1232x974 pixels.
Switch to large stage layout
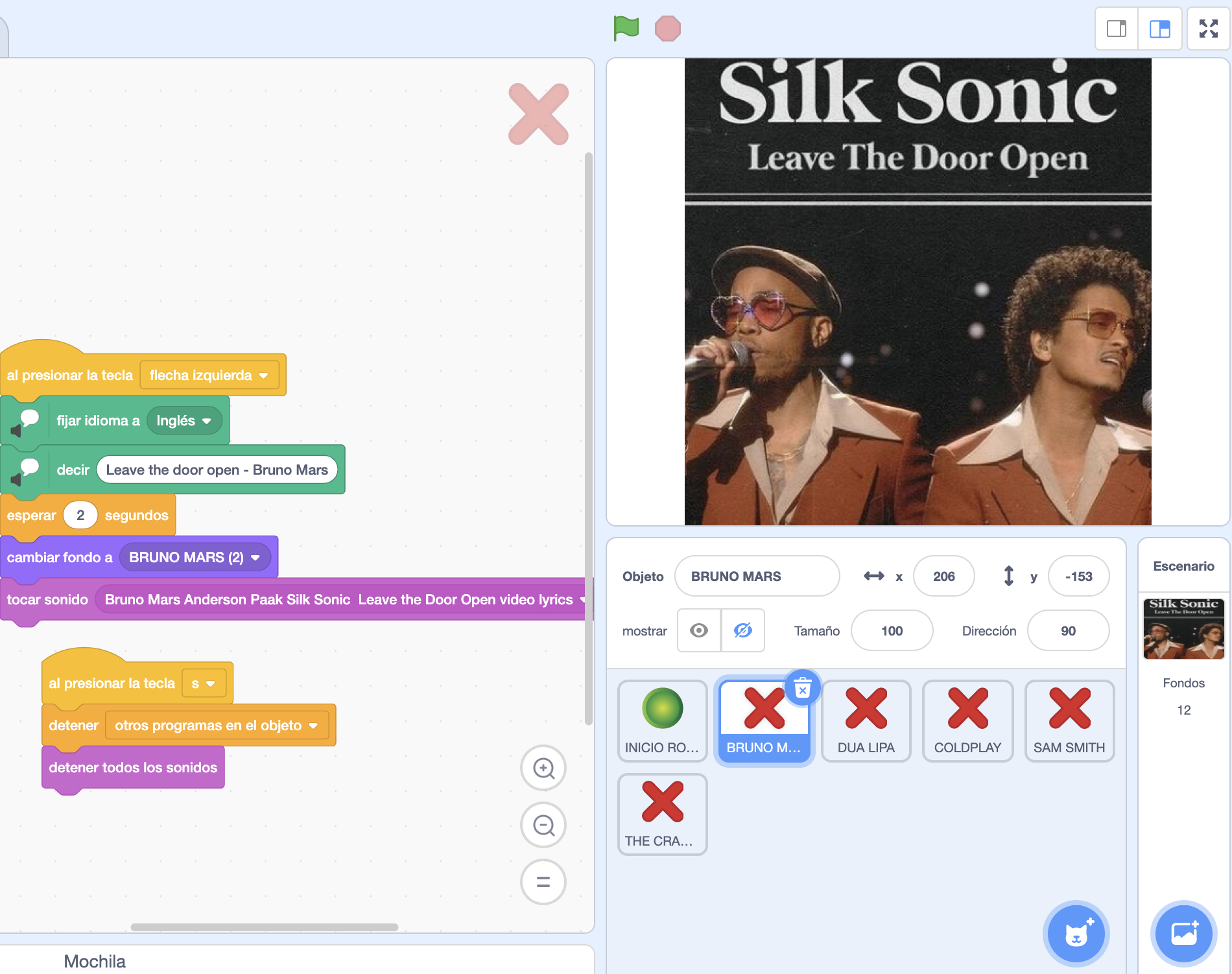pyautogui.click(x=1160, y=29)
